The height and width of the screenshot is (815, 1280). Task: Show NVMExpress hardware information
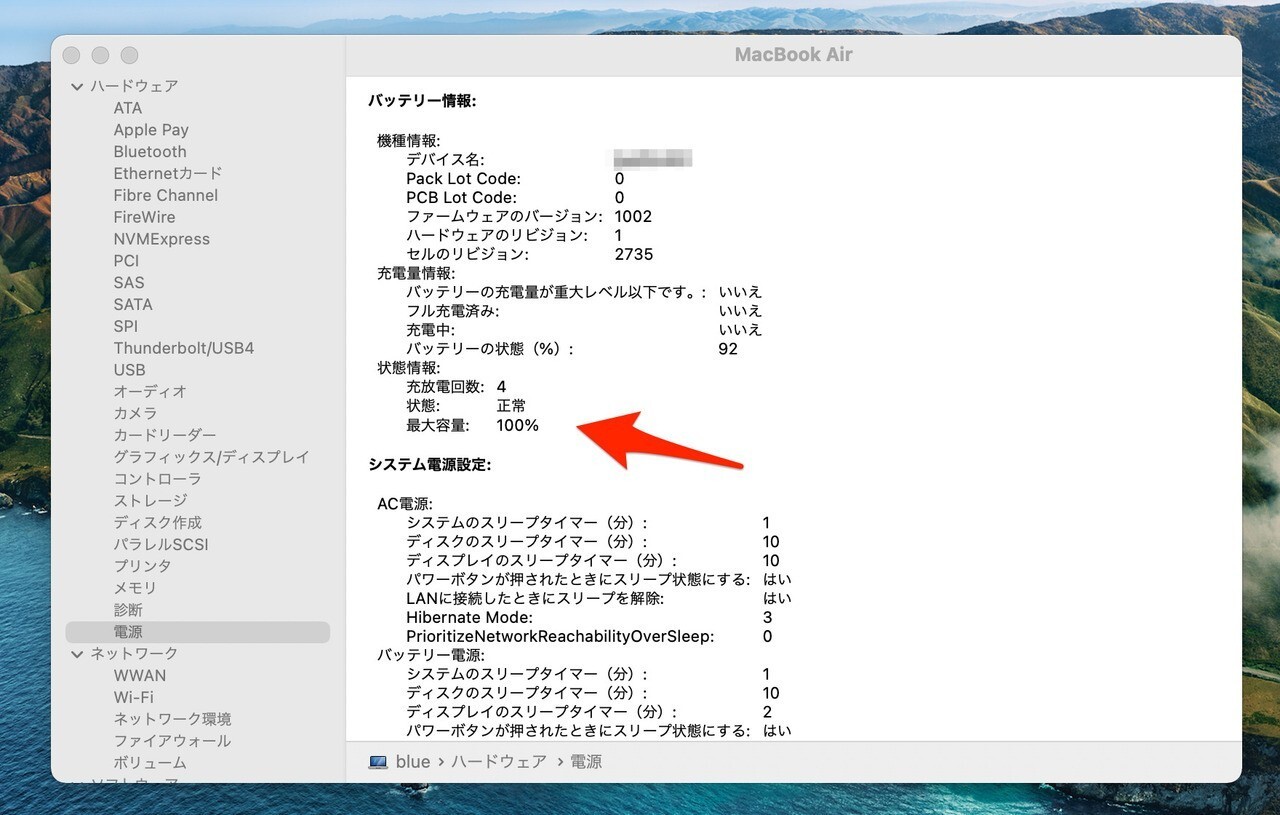(x=162, y=240)
